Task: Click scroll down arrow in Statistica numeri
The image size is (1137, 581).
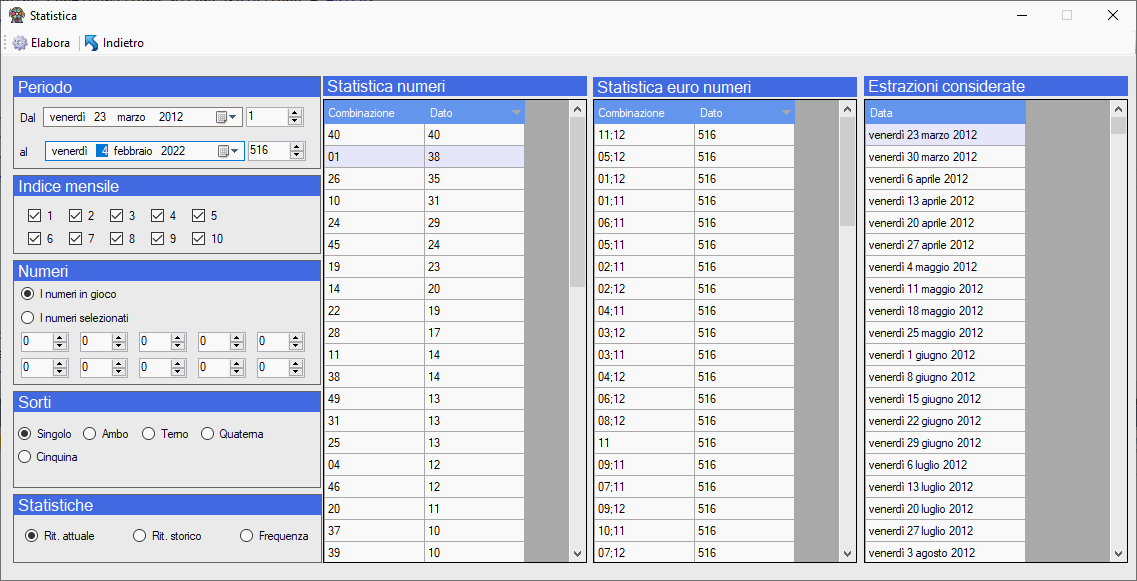Action: (x=577, y=553)
